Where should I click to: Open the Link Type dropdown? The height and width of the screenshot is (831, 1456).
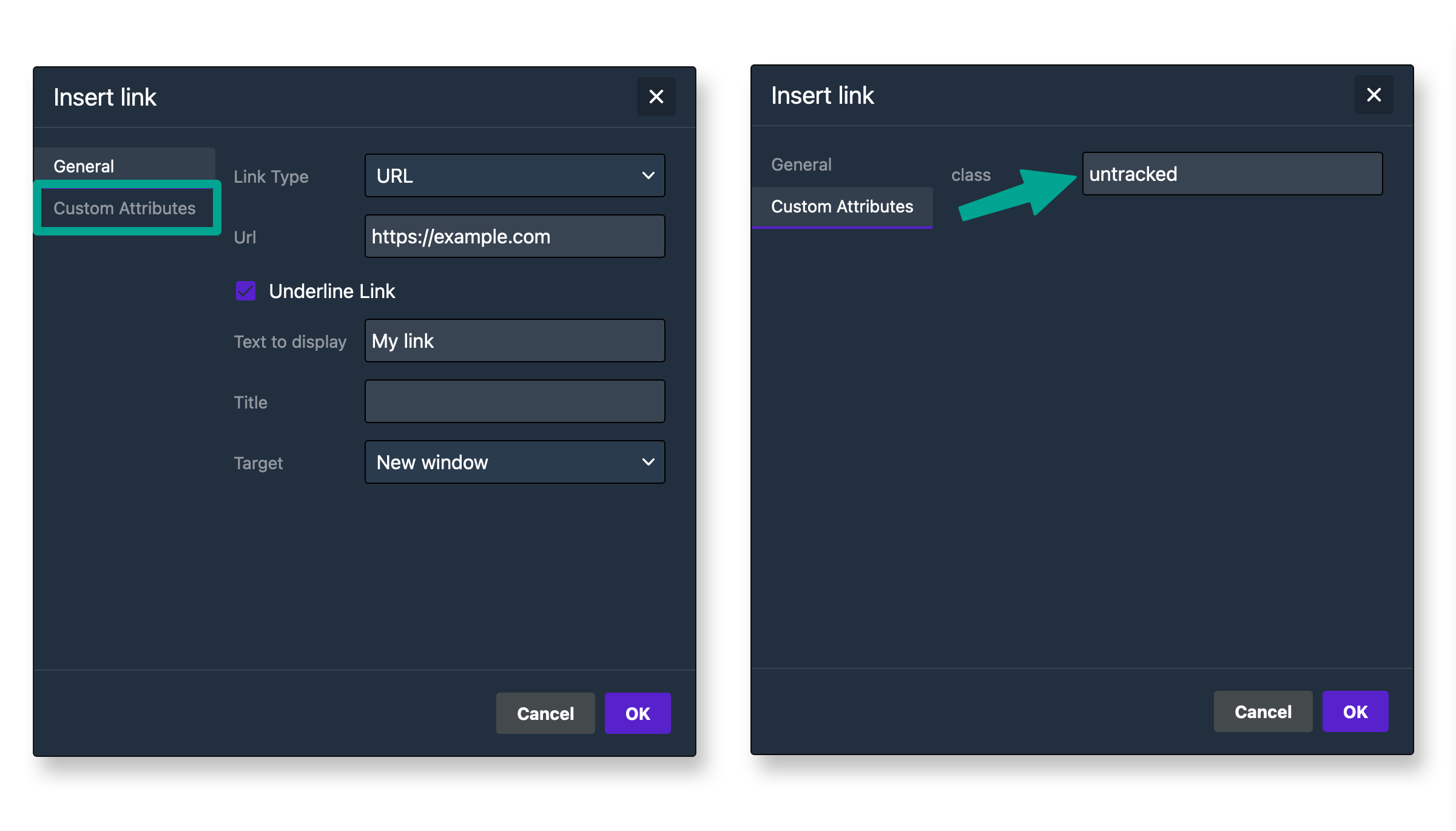point(514,176)
